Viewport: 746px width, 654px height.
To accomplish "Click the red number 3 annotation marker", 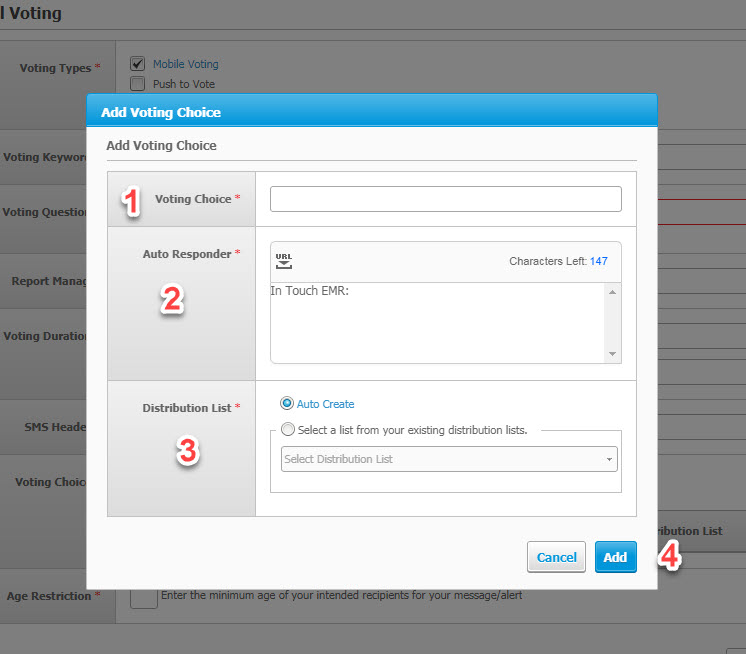I will (x=187, y=451).
